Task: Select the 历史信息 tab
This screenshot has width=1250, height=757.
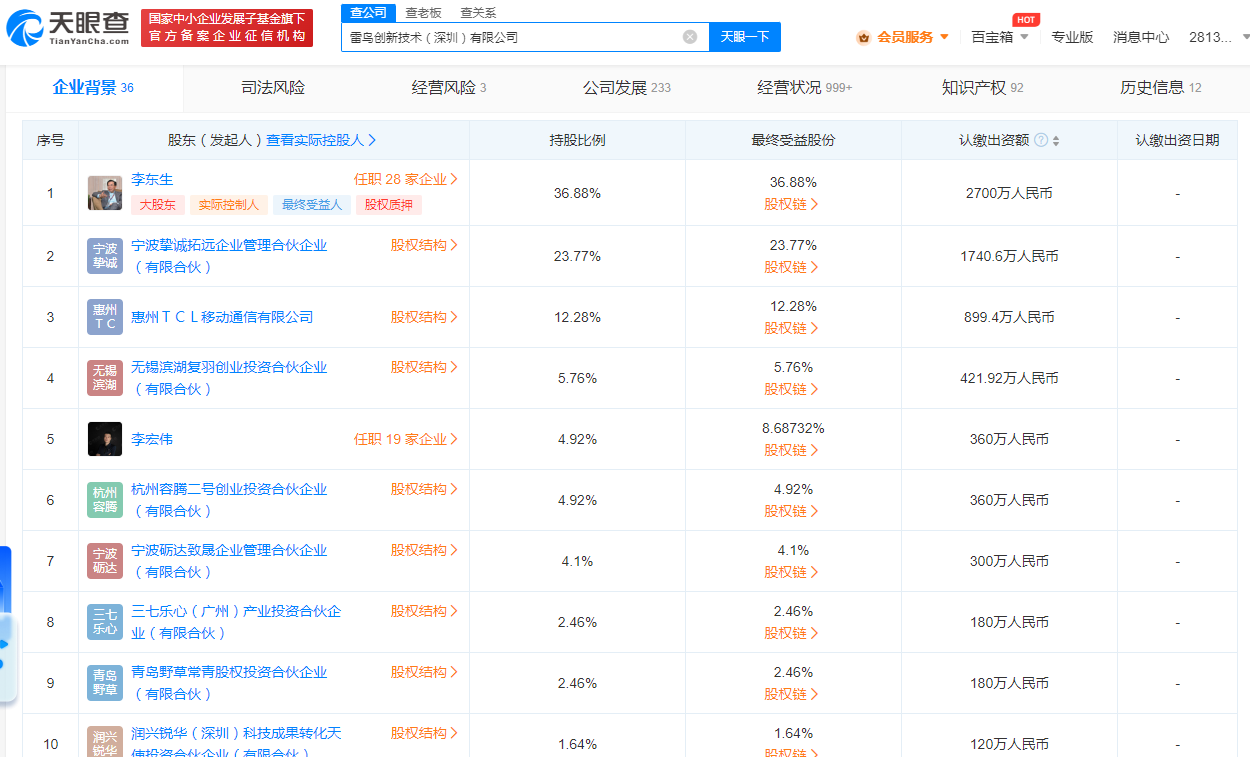Action: pyautogui.click(x=1160, y=88)
